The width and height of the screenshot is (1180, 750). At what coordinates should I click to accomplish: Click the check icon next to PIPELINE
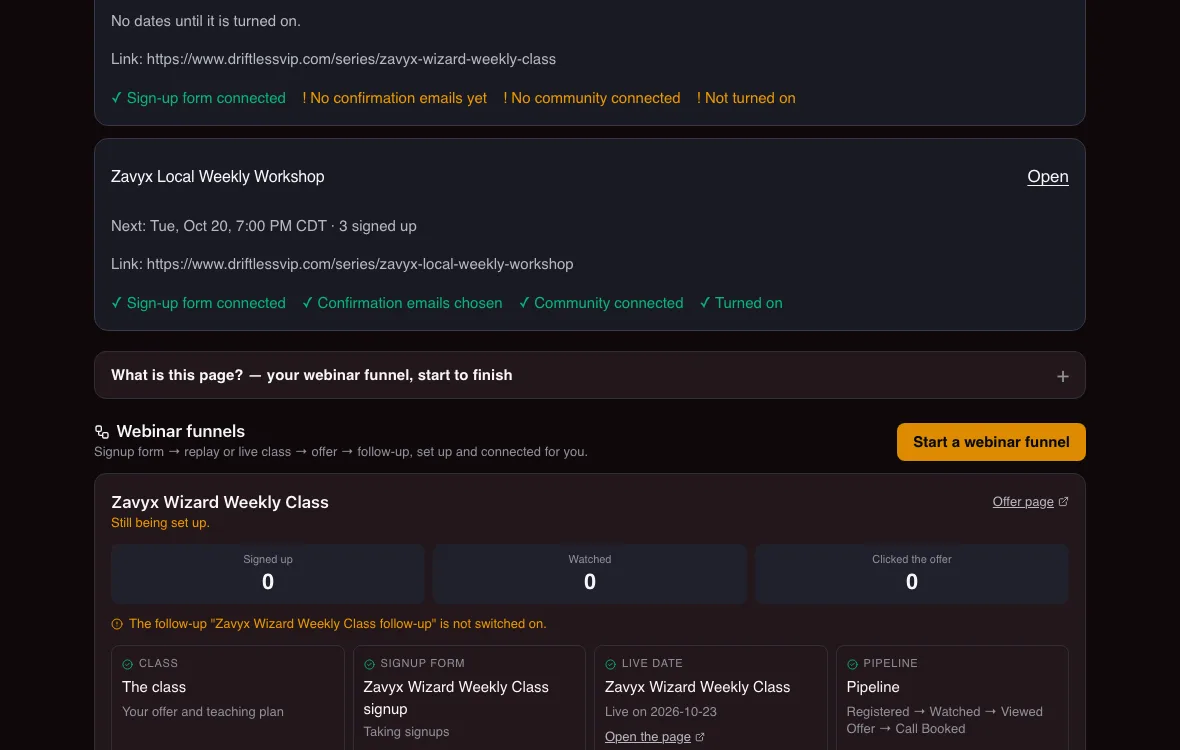pyautogui.click(x=852, y=663)
